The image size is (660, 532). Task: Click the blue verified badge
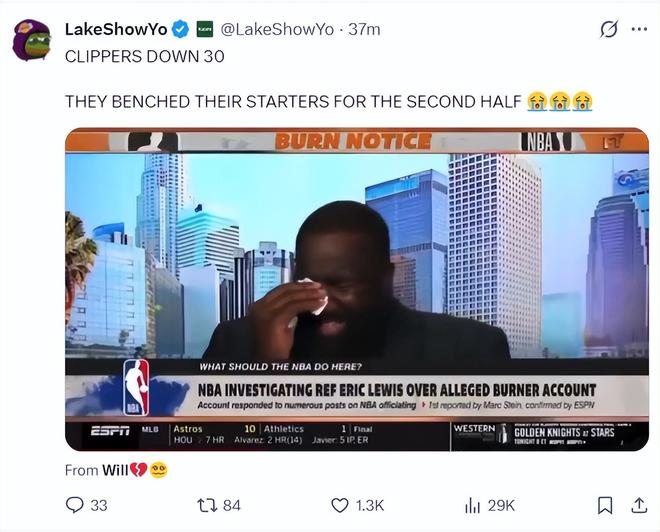coord(181,29)
